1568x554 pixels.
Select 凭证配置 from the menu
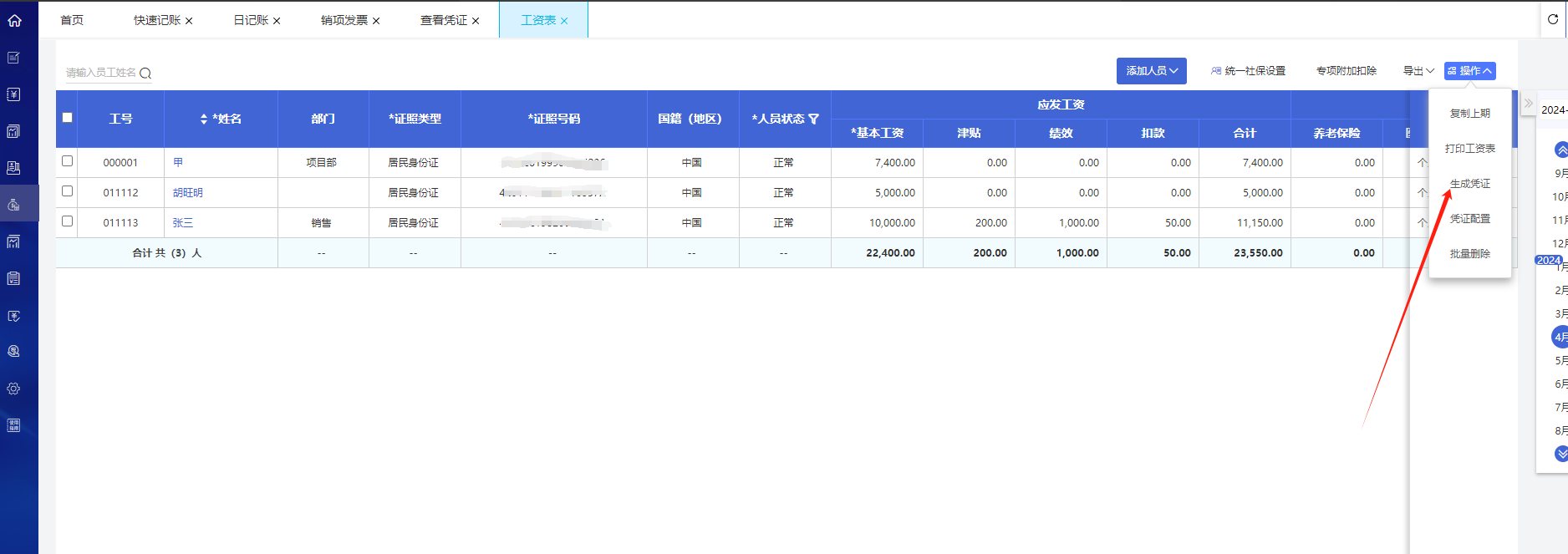click(x=1470, y=219)
